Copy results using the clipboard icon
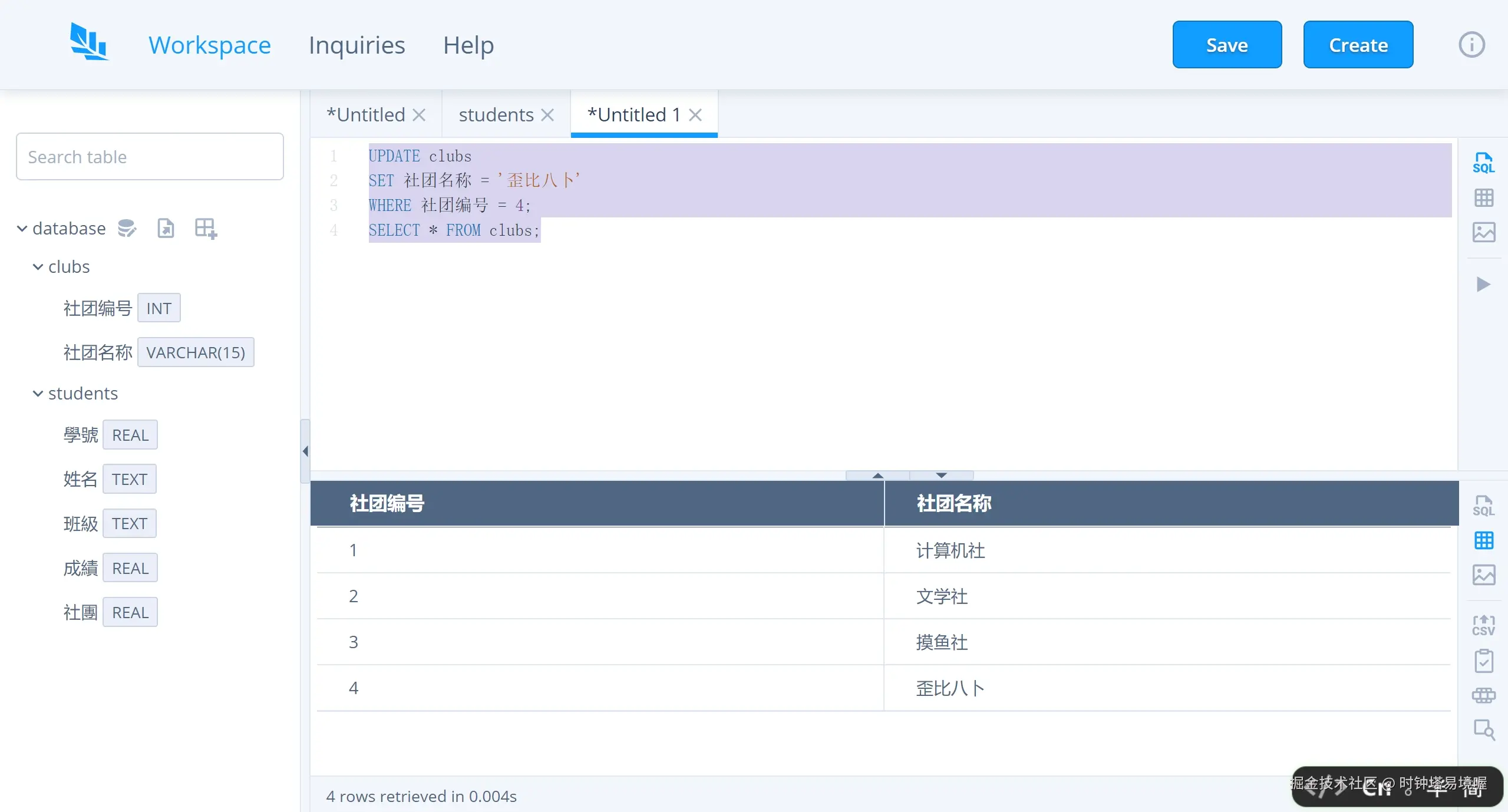The width and height of the screenshot is (1508, 812). 1483,661
